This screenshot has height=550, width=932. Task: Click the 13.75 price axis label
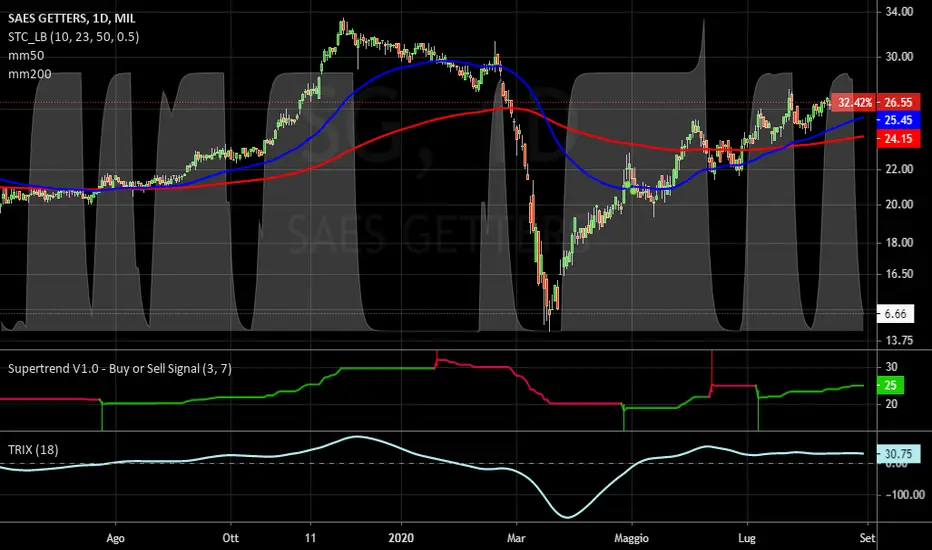899,340
